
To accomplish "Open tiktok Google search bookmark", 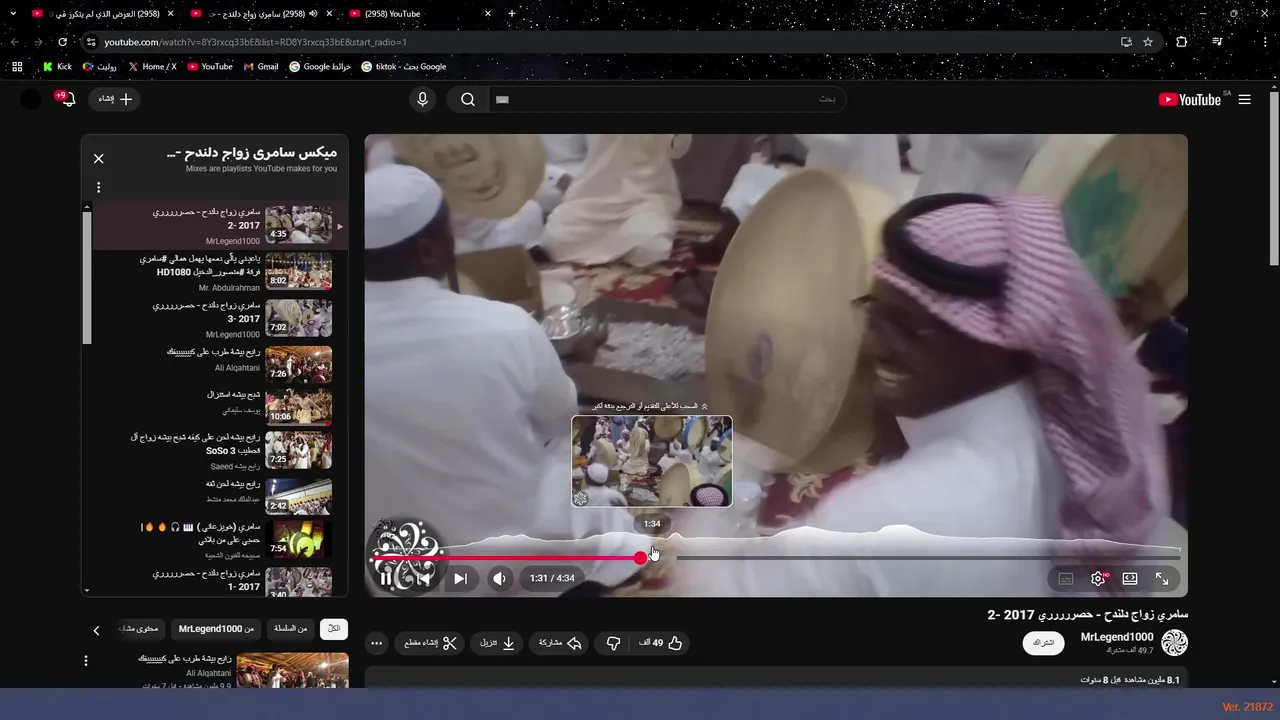I will pyautogui.click(x=404, y=67).
